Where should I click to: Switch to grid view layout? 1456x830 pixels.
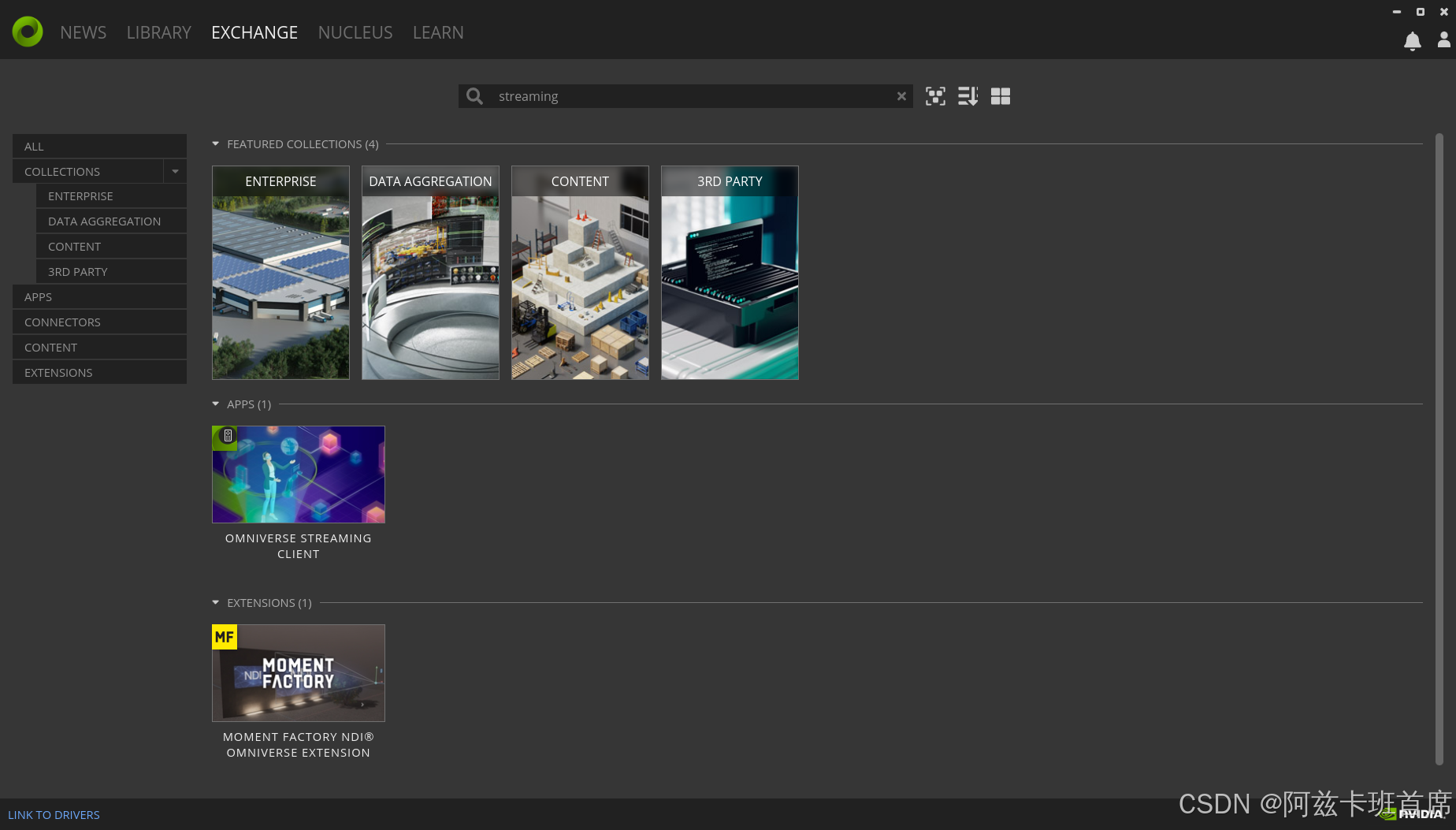coord(1000,96)
